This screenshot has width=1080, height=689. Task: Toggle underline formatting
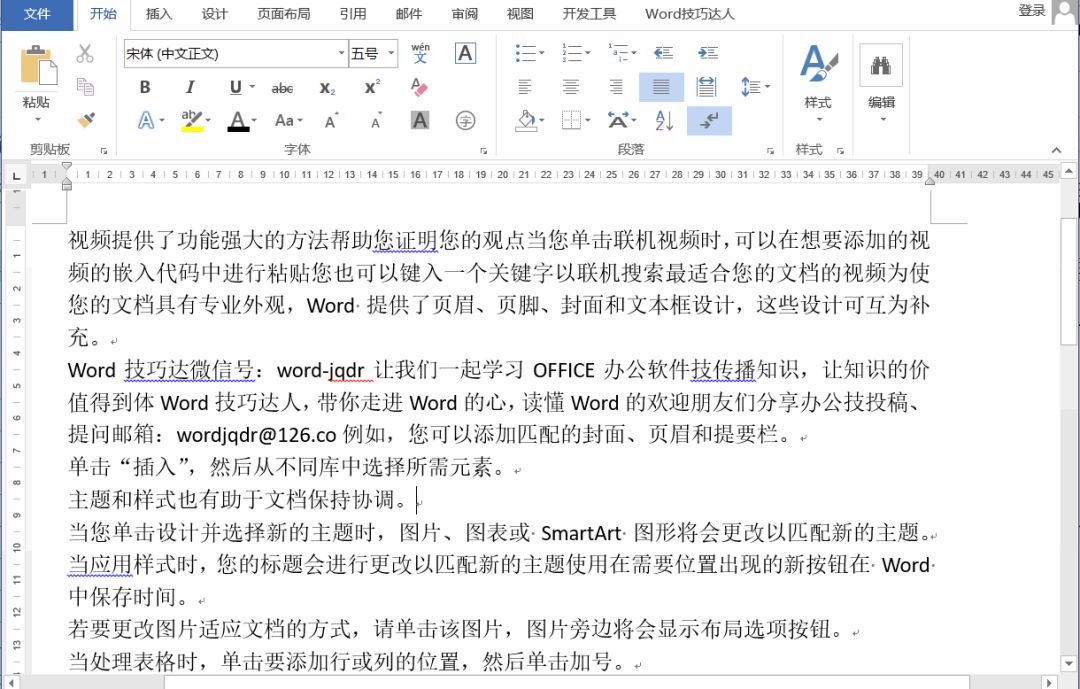click(x=236, y=88)
